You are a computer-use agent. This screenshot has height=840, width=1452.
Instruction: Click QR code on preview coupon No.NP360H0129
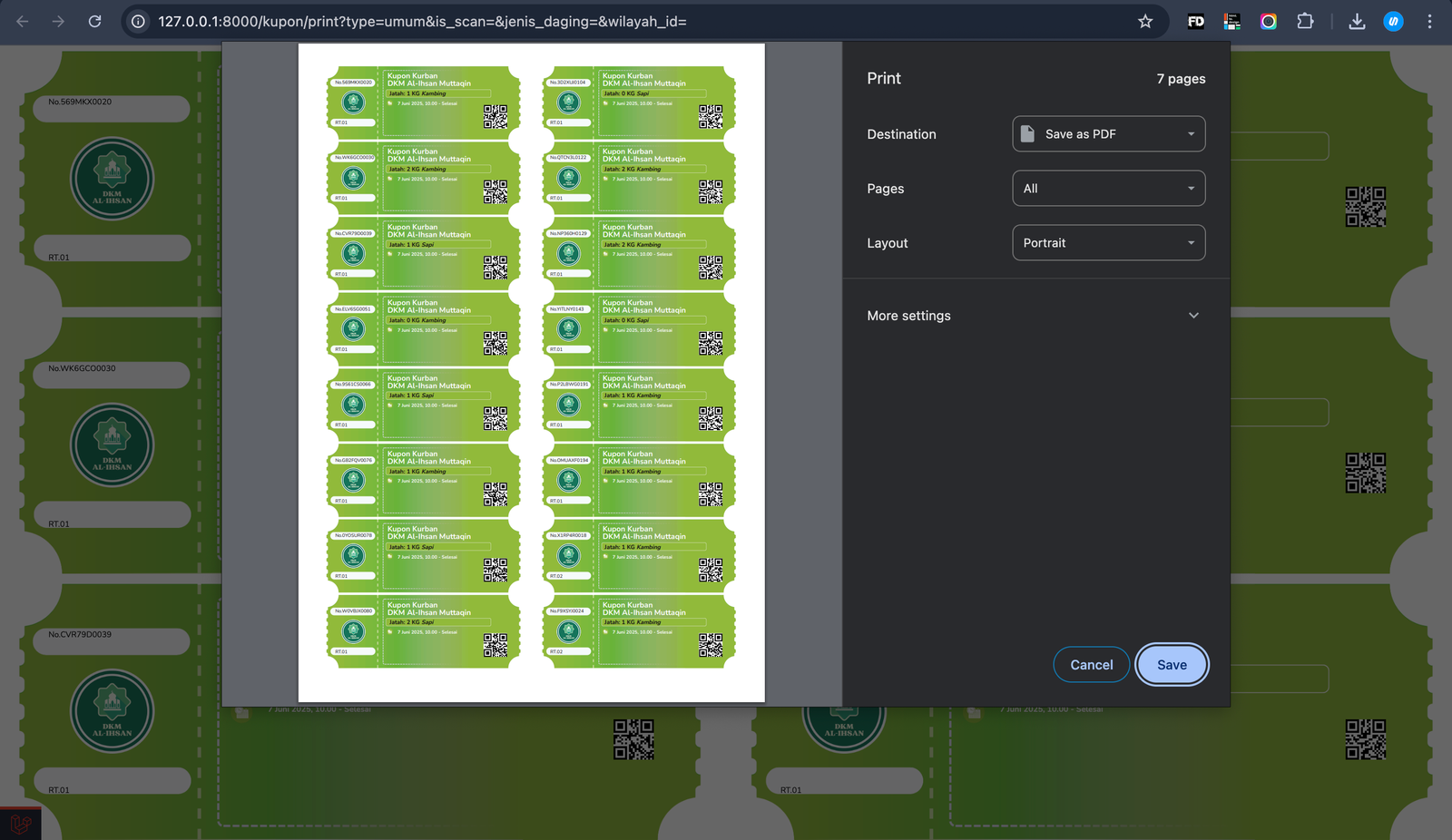[711, 267]
